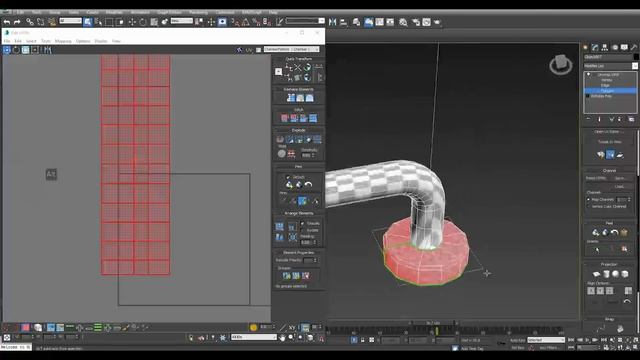
Task: Toggle align Y option button
Action: [600, 291]
